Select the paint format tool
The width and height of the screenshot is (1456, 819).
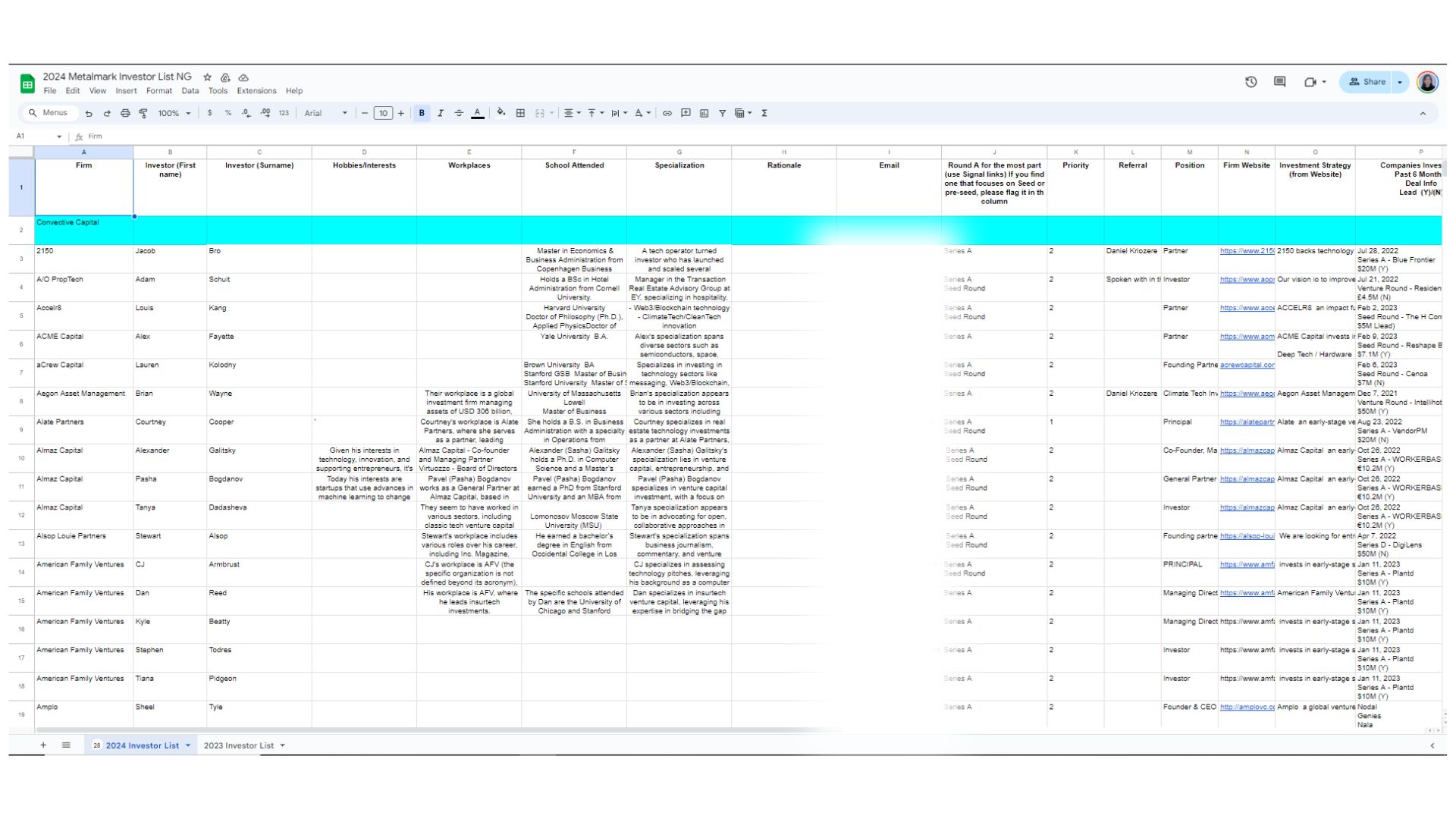(143, 114)
